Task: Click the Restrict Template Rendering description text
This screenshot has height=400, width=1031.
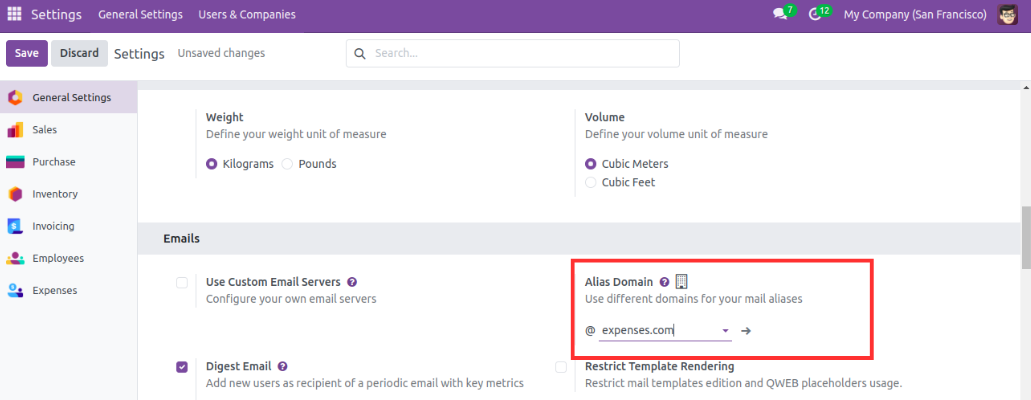Action: tap(743, 383)
